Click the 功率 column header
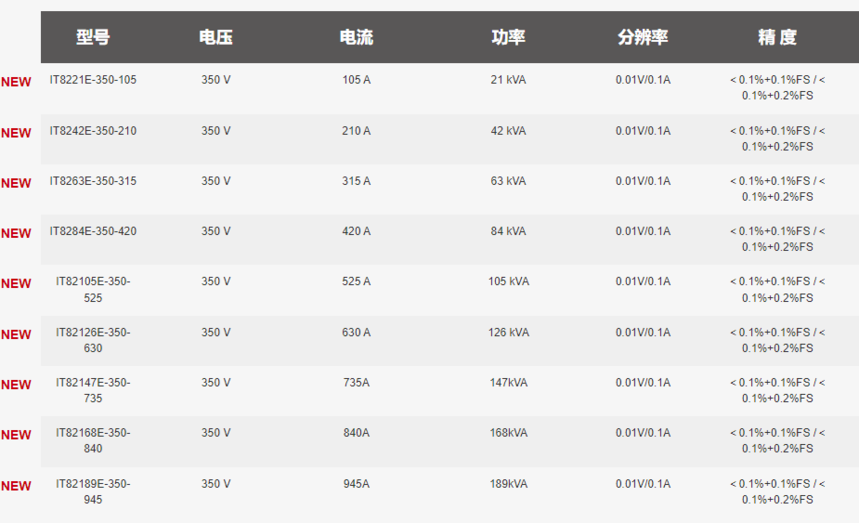Screen dimensions: 859x523 508,37
